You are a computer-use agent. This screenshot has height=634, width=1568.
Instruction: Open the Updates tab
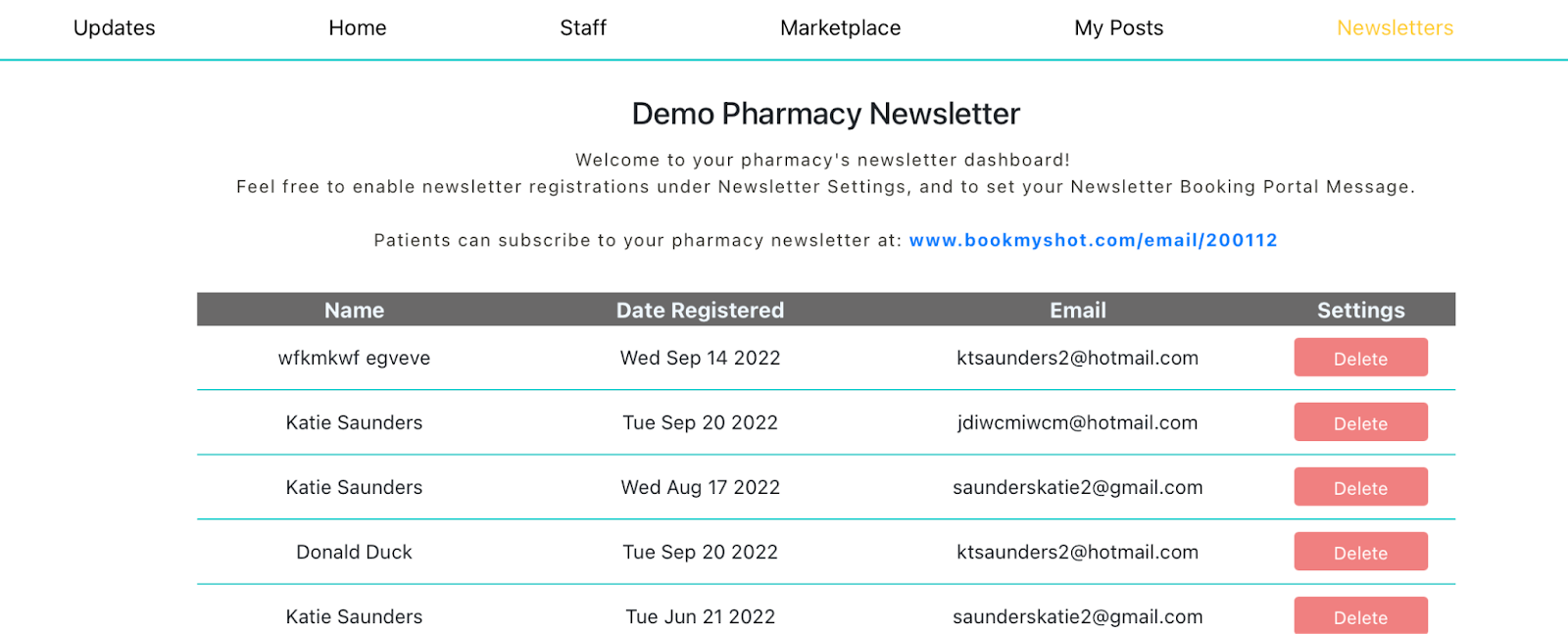point(114,28)
